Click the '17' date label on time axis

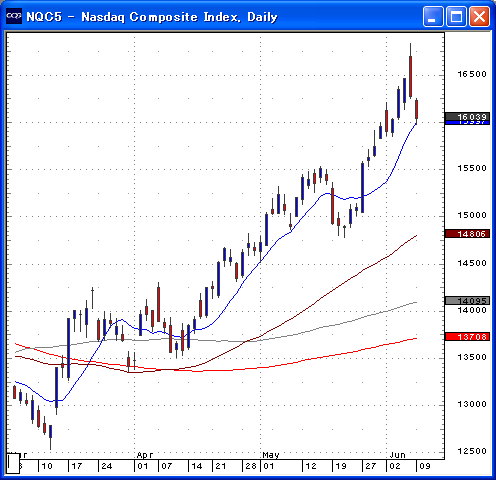77,466
